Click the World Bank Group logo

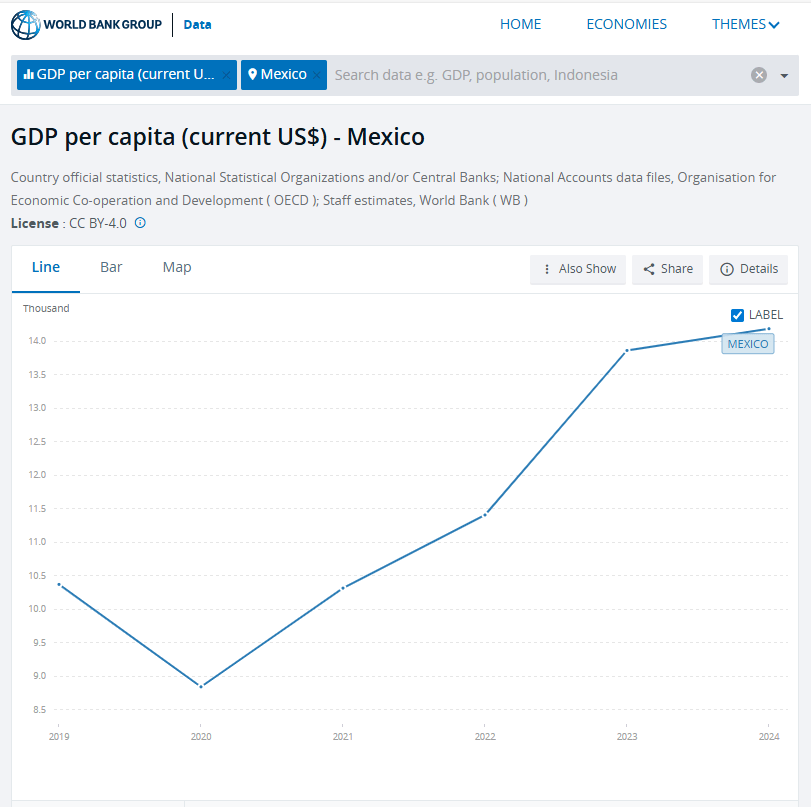[x=86, y=24]
